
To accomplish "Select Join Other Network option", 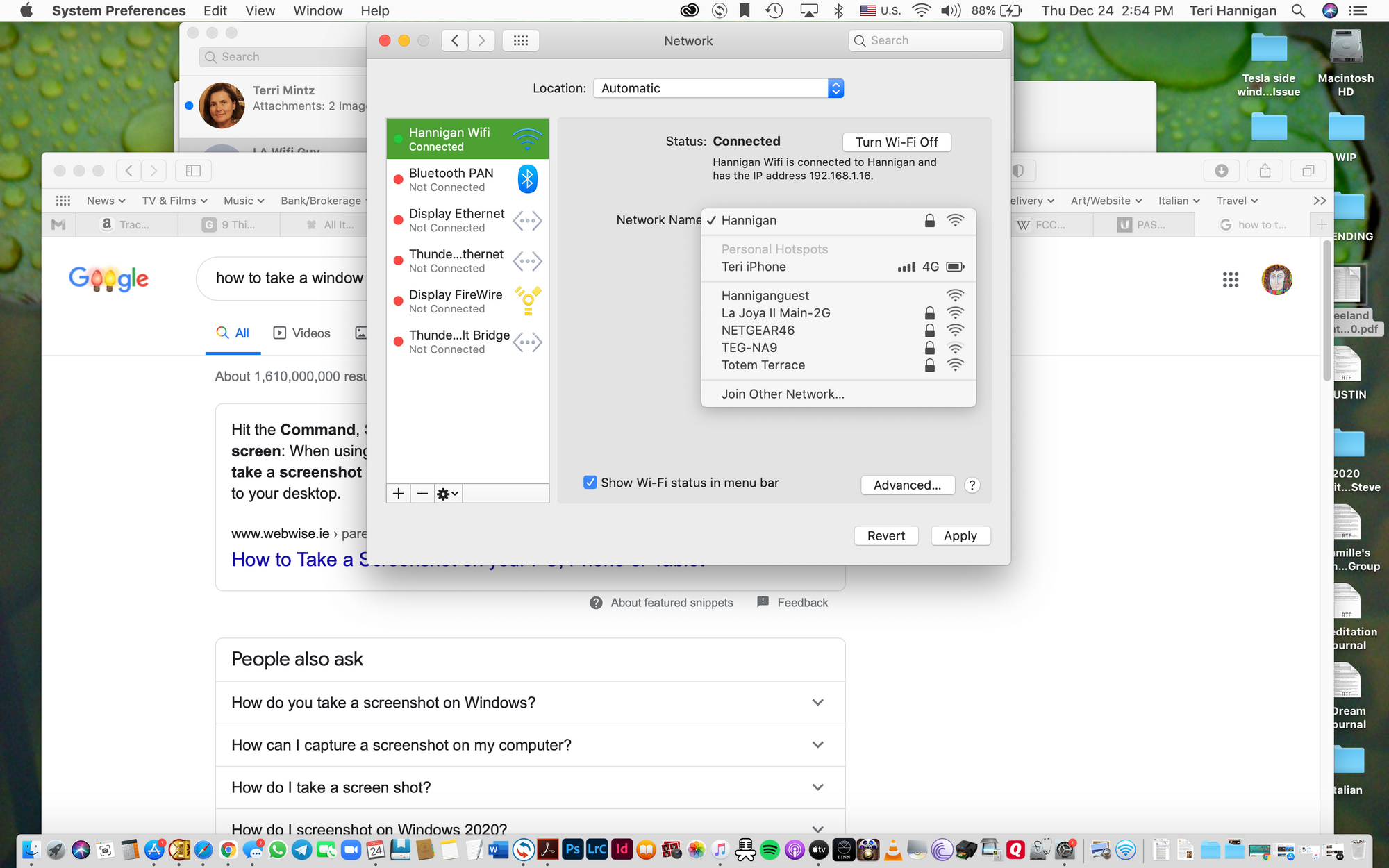I will (x=782, y=393).
